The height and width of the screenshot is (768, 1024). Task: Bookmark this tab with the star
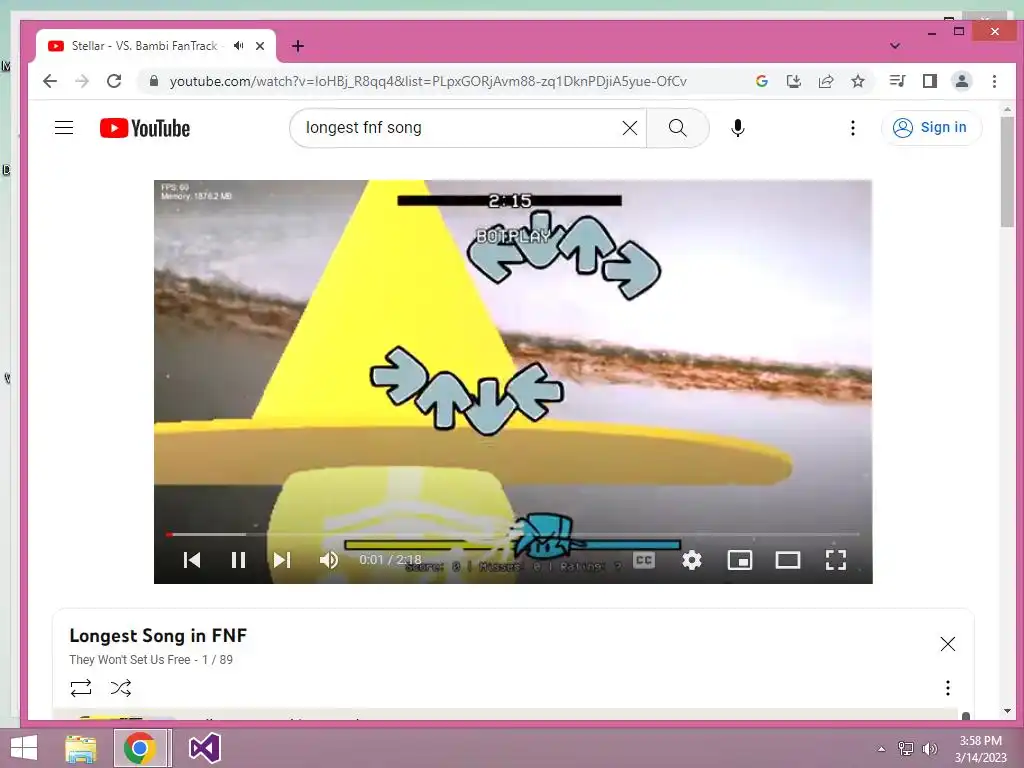tap(857, 81)
